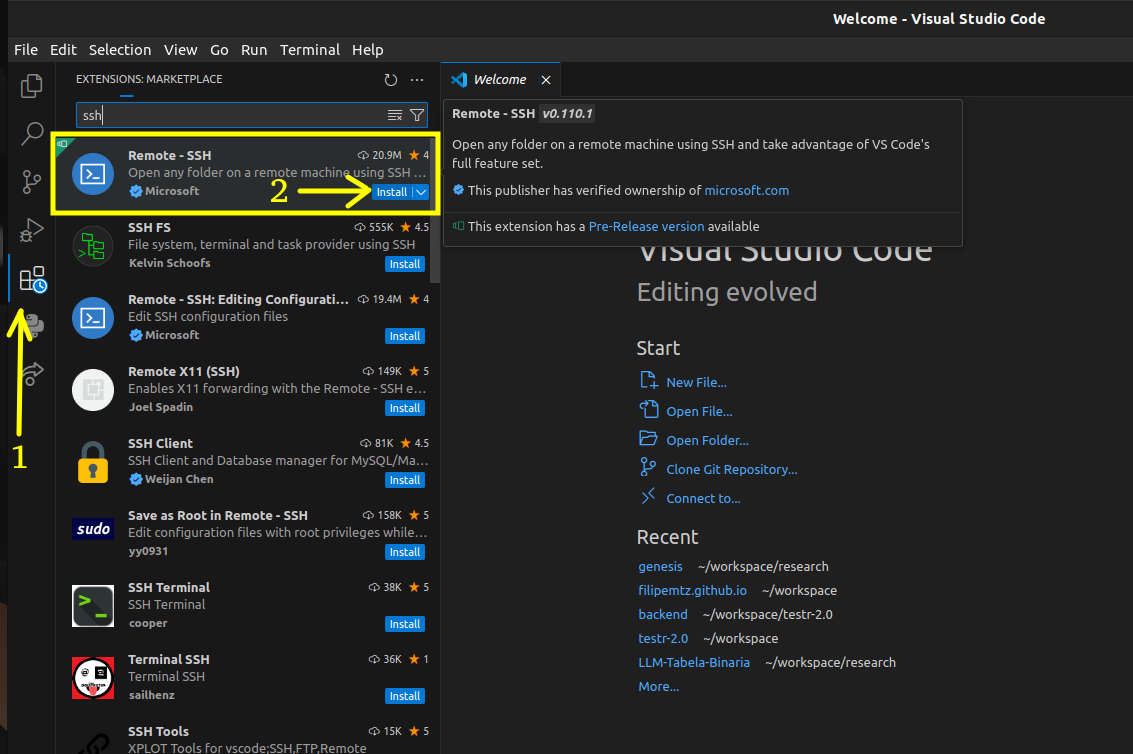Open the Explorer view in activity bar
The width and height of the screenshot is (1133, 754).
pos(31,85)
